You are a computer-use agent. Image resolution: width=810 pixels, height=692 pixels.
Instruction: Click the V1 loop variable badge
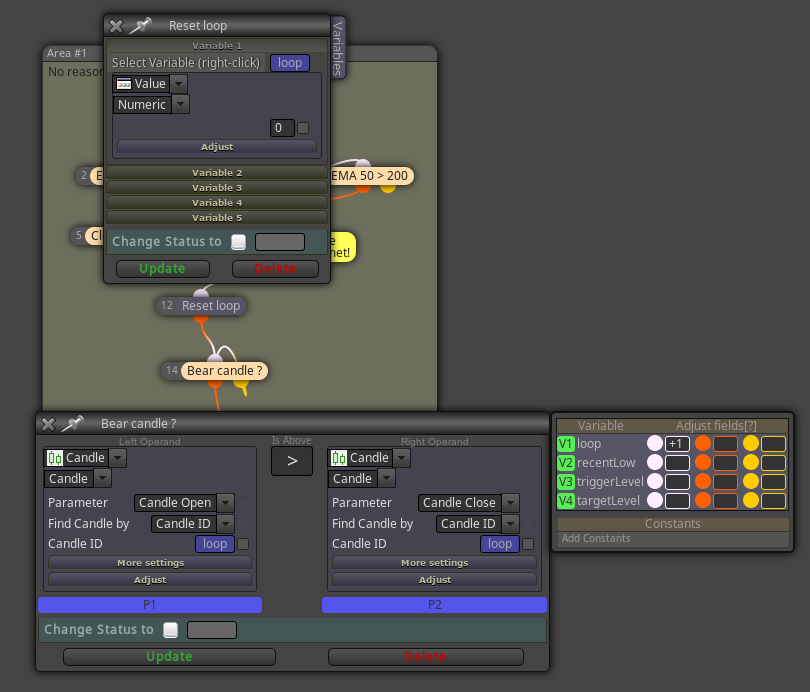[x=566, y=444]
